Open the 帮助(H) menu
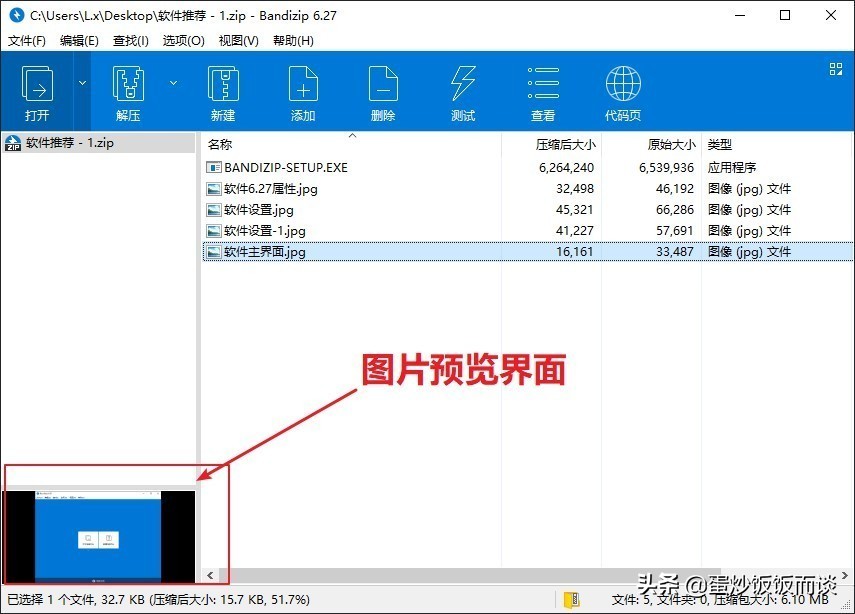The image size is (855, 614). pos(293,41)
